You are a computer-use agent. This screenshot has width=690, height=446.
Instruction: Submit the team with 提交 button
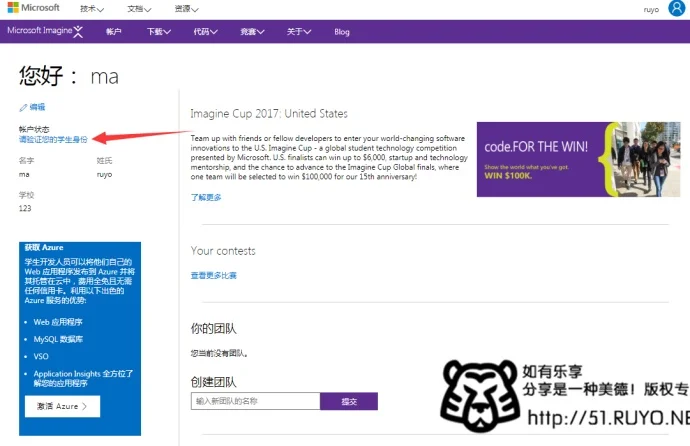tap(349, 401)
